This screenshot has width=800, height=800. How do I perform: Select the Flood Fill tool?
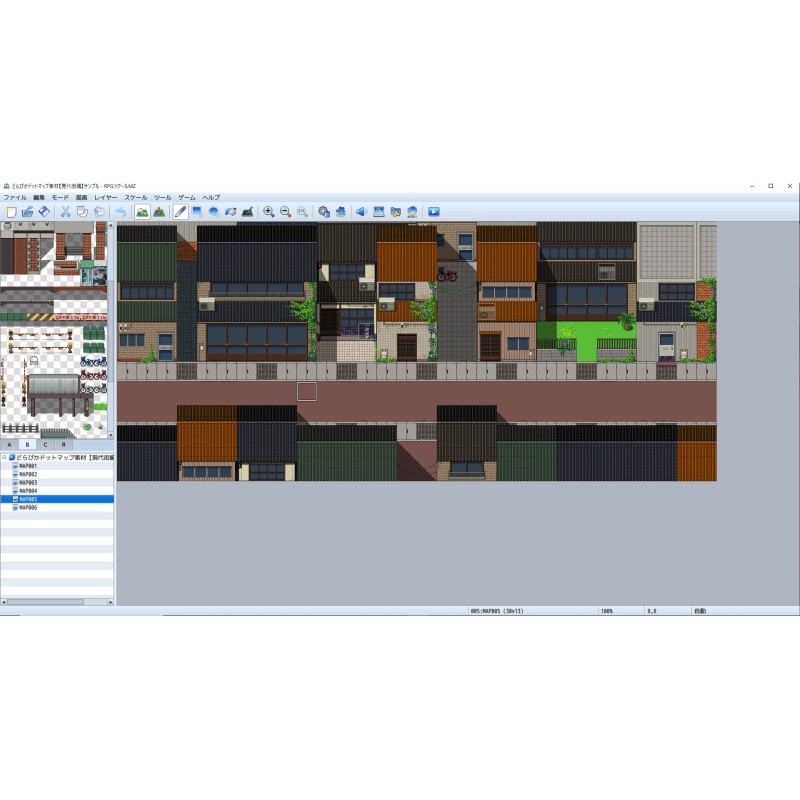[230, 212]
